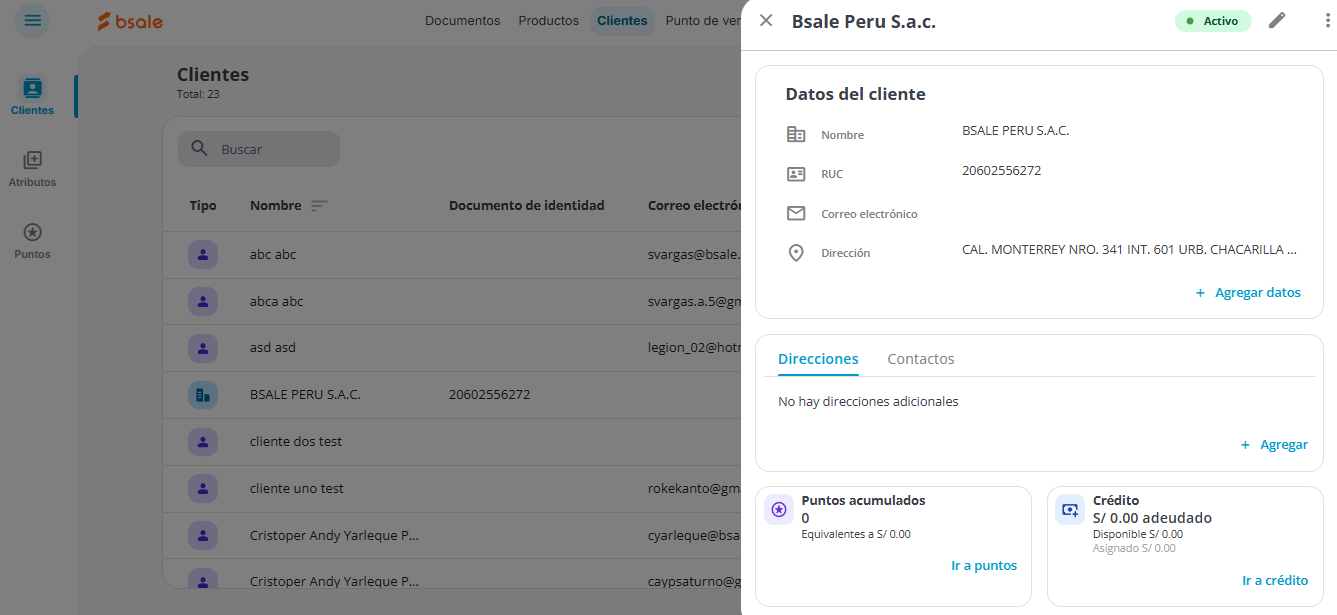Viewport: 1337px width, 615px height.
Task: Click Agregar datos link
Action: tap(1248, 293)
